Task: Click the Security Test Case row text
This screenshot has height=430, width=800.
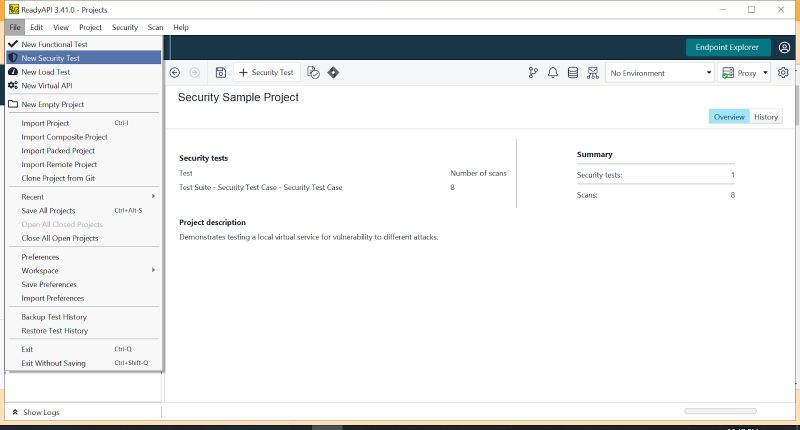Action: [260, 187]
